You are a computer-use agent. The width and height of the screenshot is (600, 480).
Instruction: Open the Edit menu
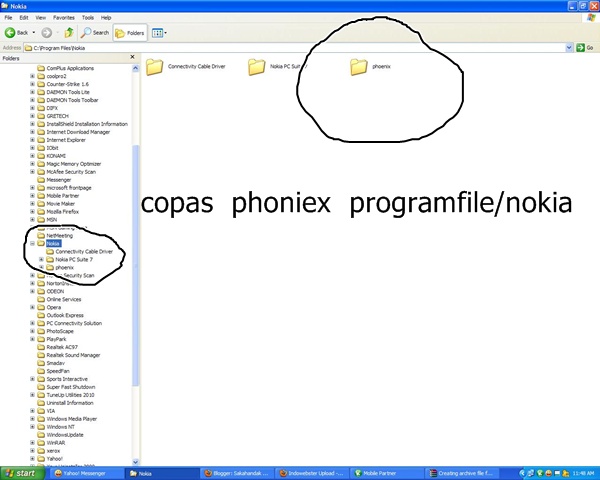24,18
